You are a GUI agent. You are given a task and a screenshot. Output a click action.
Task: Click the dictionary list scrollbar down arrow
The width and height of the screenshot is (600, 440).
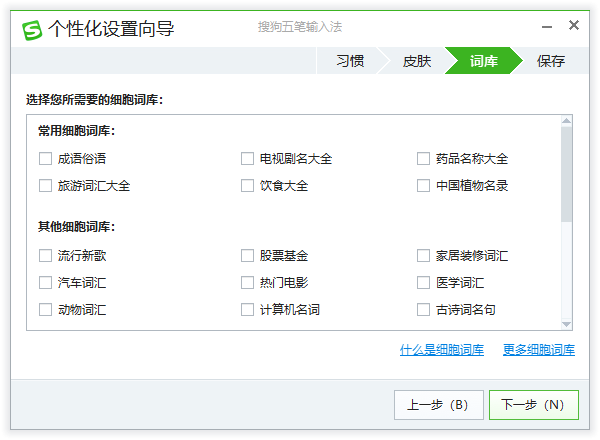pyautogui.click(x=567, y=323)
